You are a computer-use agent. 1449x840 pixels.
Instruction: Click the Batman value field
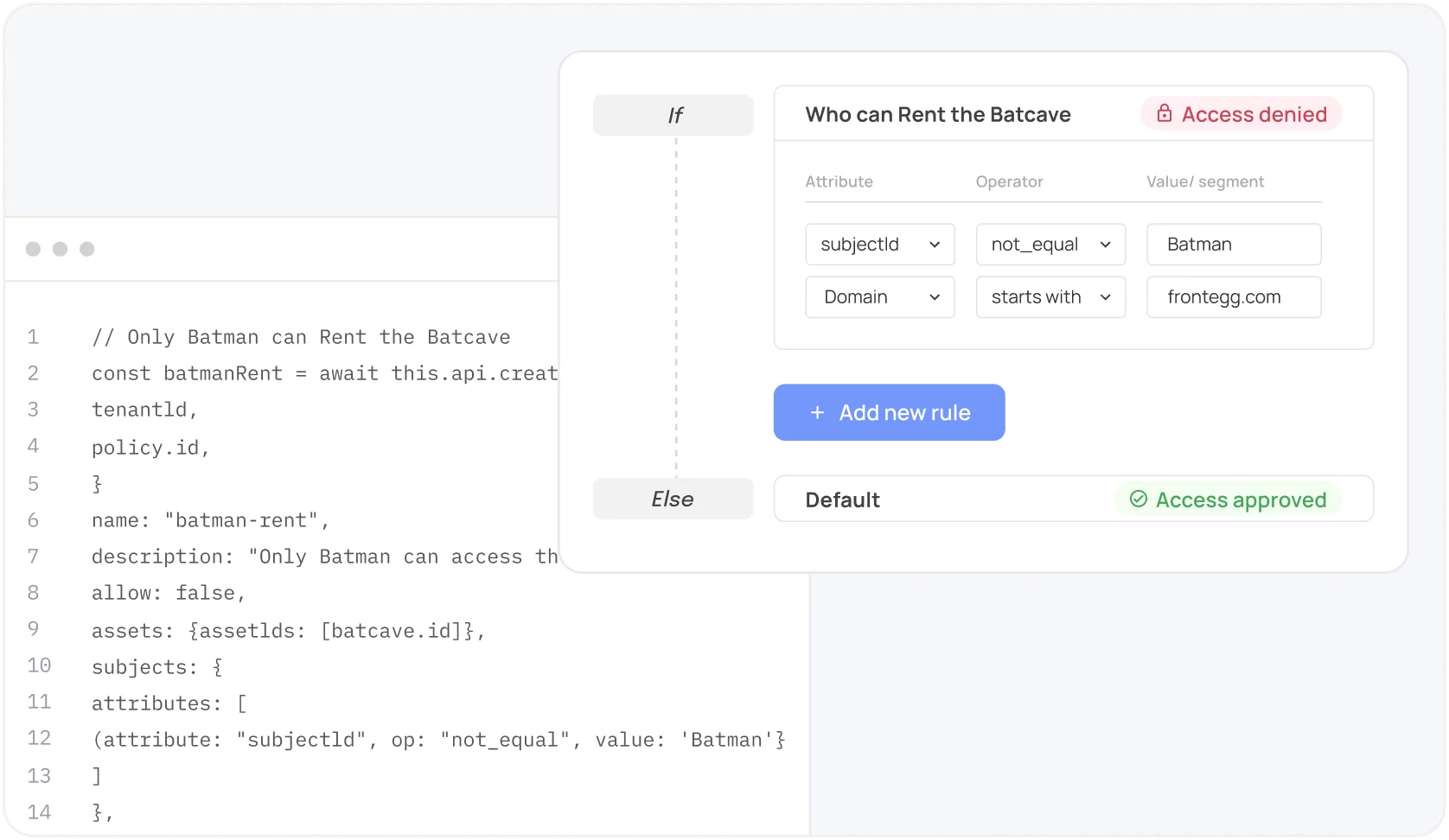[1233, 245]
